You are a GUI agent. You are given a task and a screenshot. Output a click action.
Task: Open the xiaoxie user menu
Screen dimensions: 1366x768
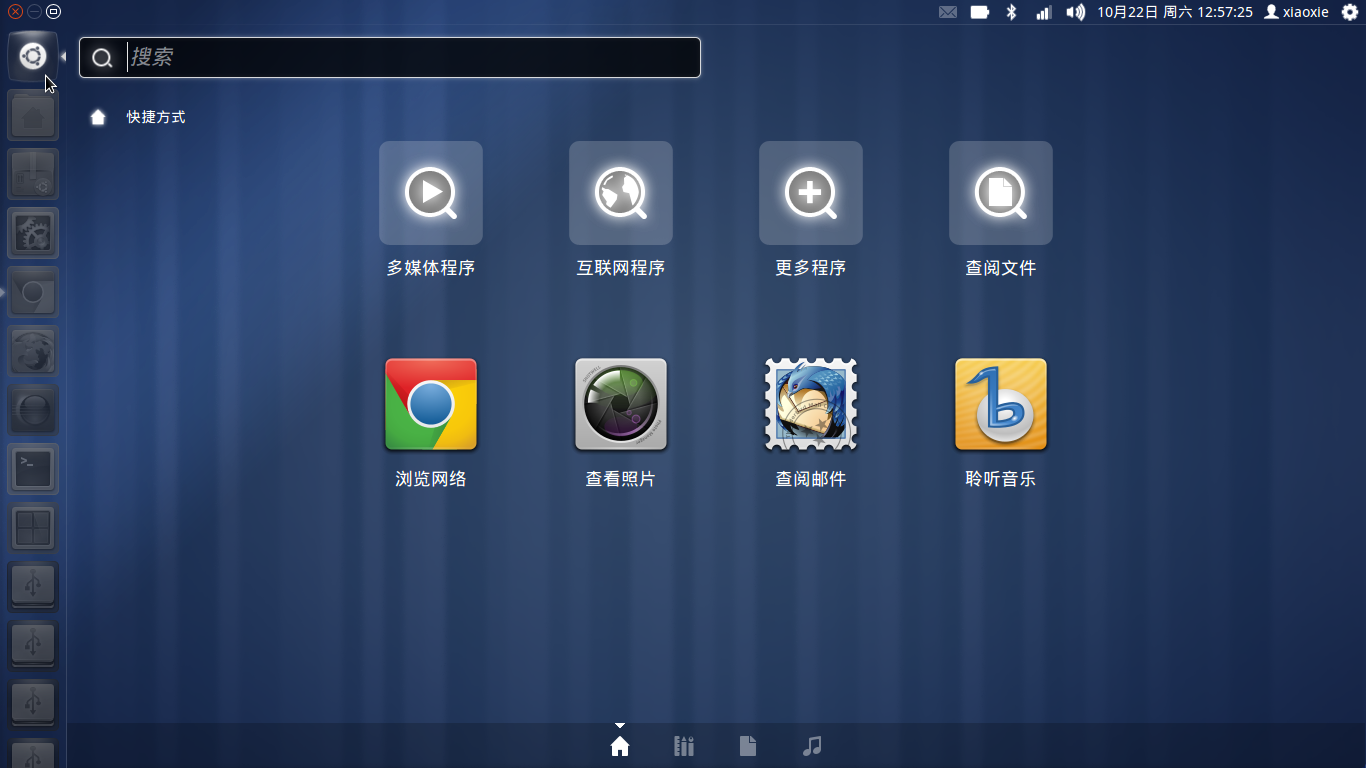(x=1297, y=12)
